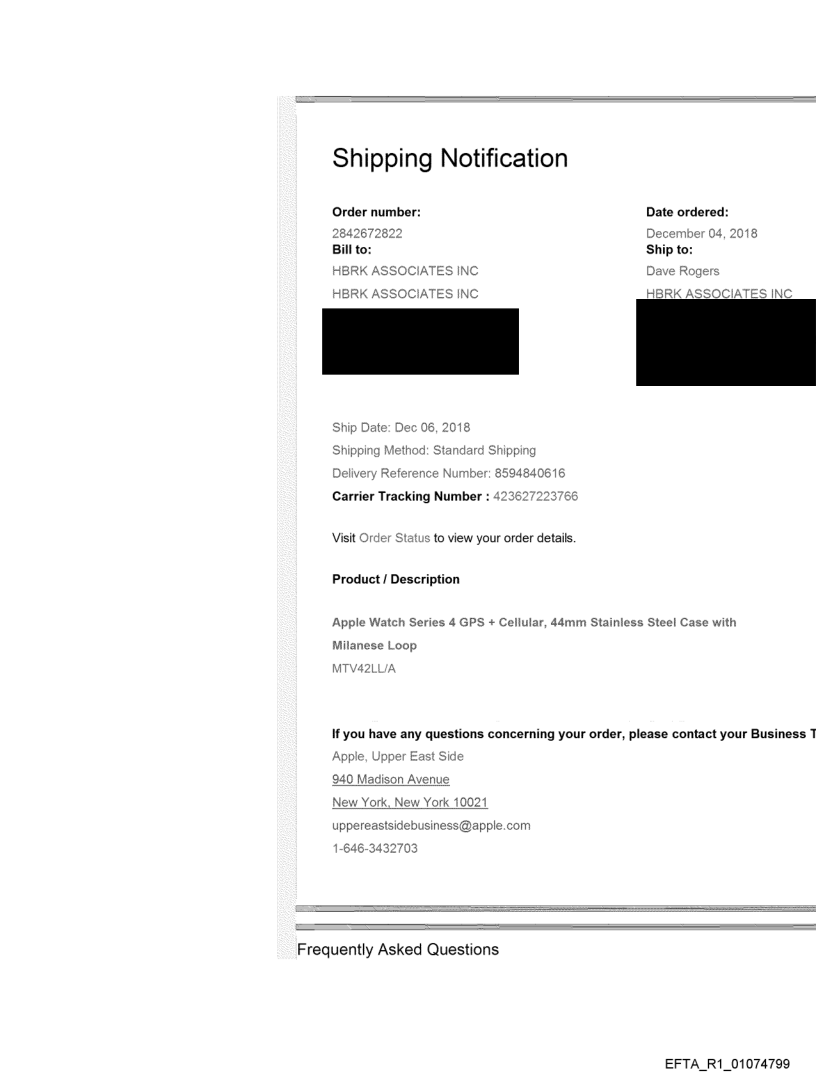Click order number 2842672822
816x1073 pixels.
coord(367,234)
